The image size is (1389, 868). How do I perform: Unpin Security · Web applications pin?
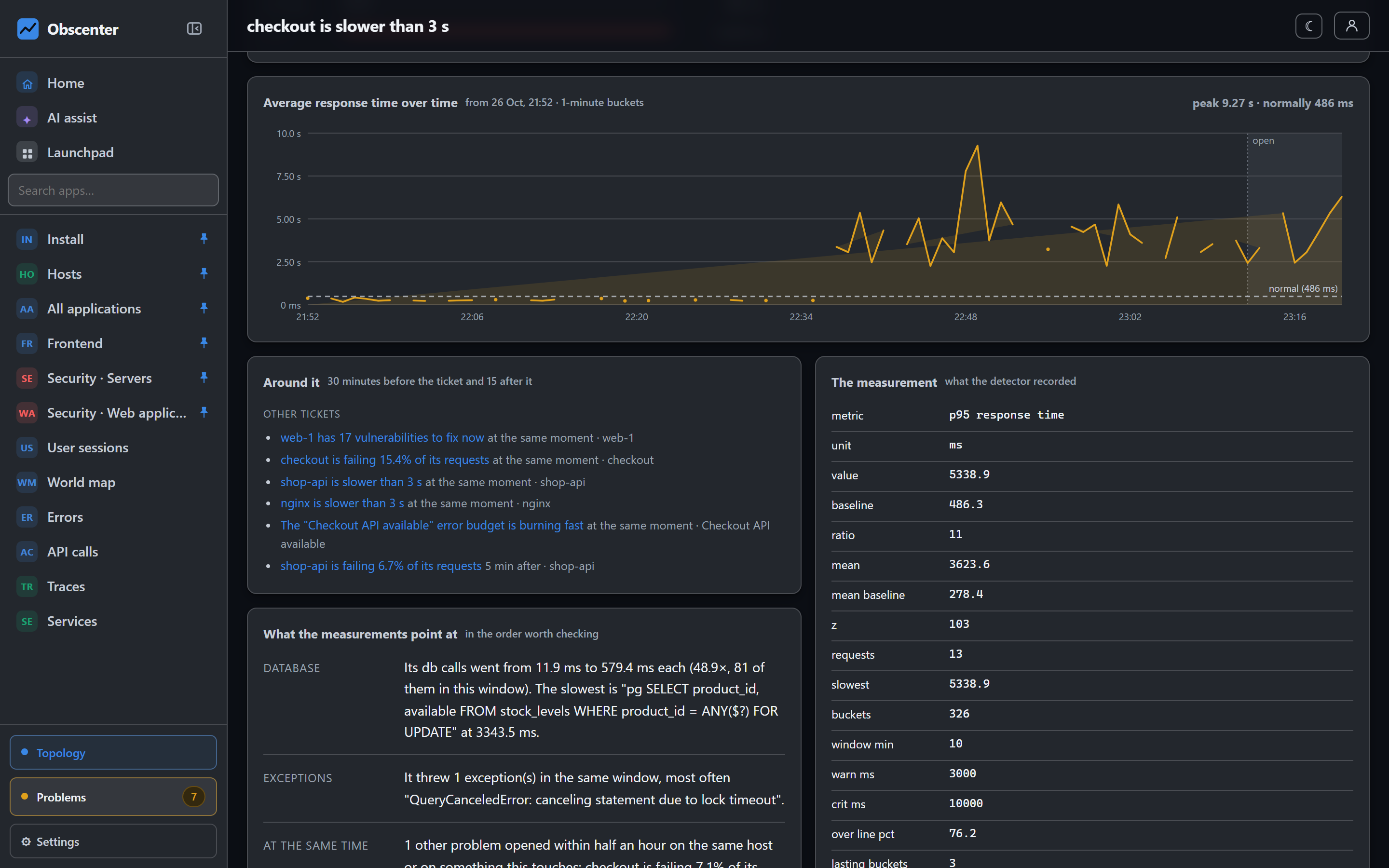[x=204, y=413]
